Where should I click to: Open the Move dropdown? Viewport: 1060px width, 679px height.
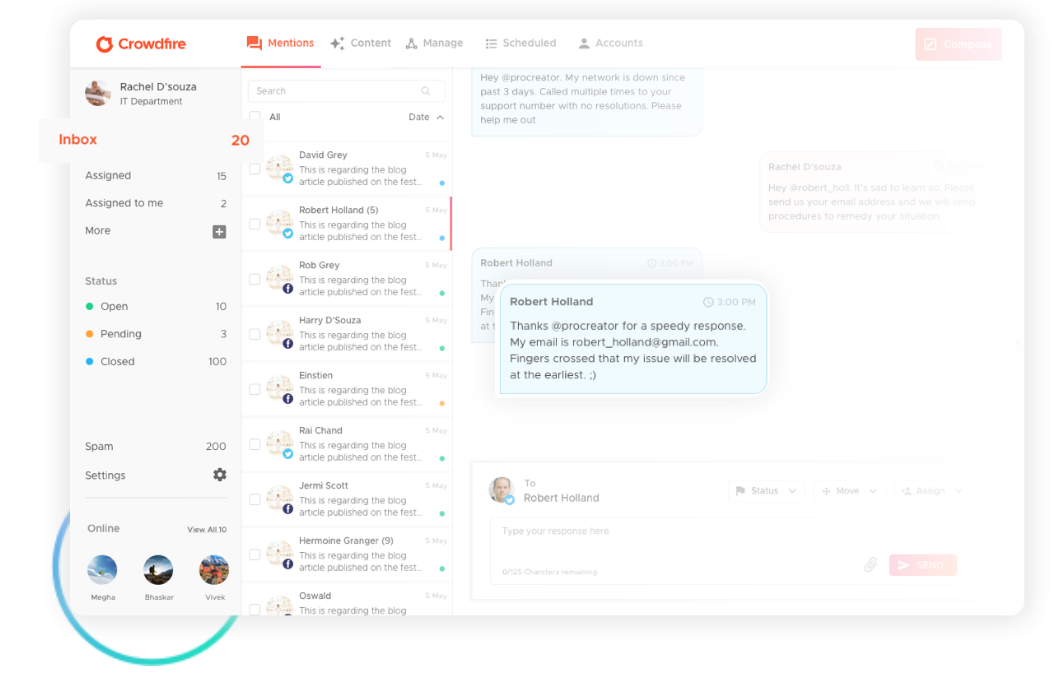point(849,491)
